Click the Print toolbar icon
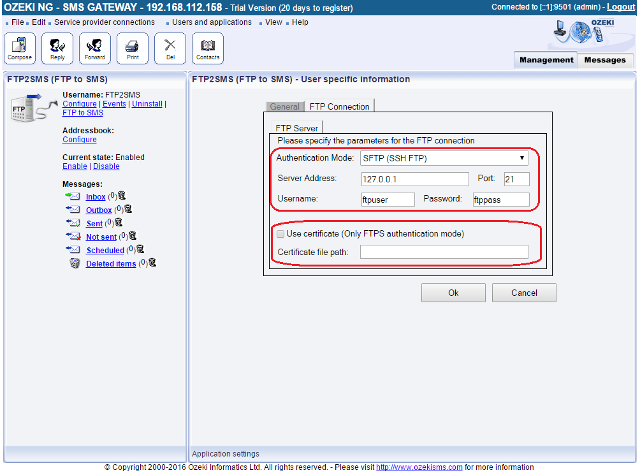640x475 pixels. point(132,49)
